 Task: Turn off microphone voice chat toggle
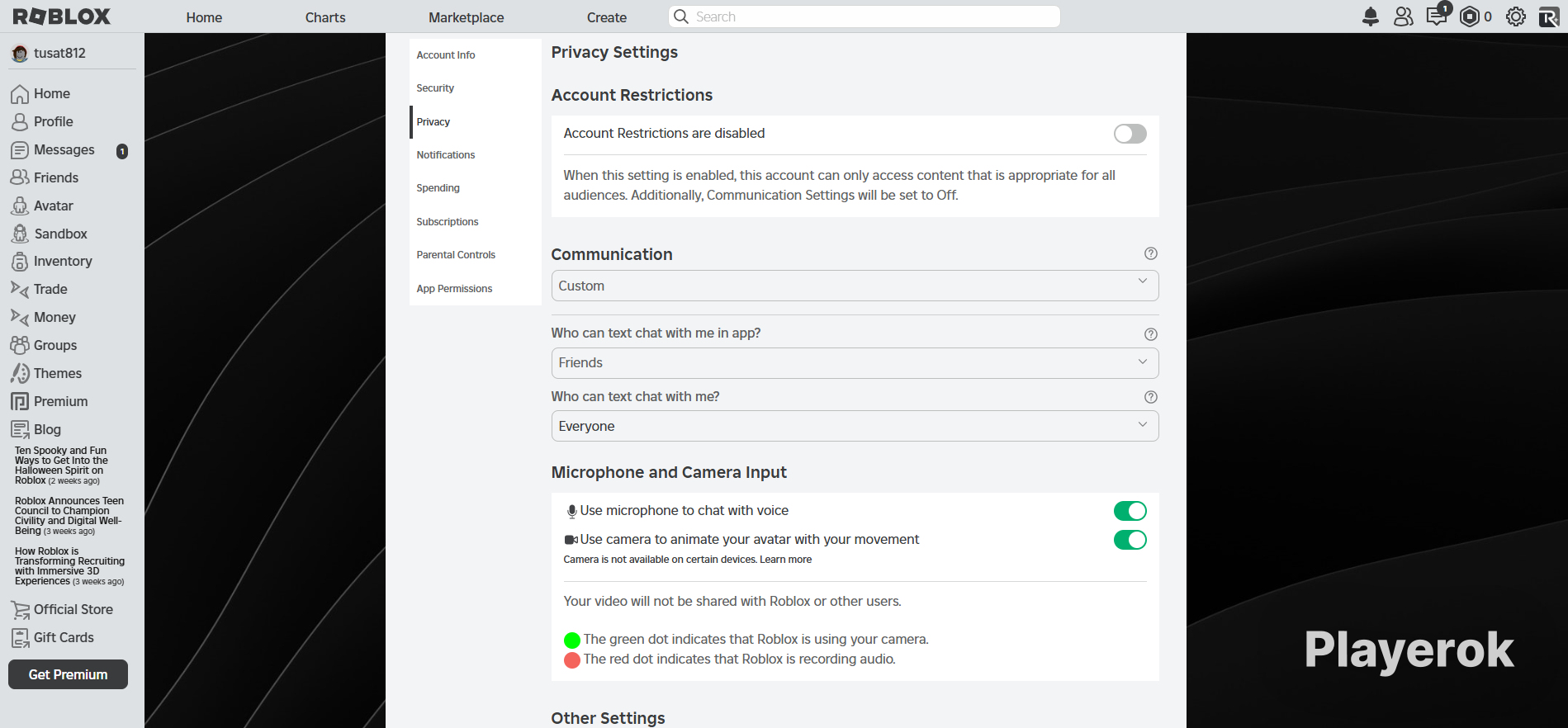click(x=1130, y=511)
